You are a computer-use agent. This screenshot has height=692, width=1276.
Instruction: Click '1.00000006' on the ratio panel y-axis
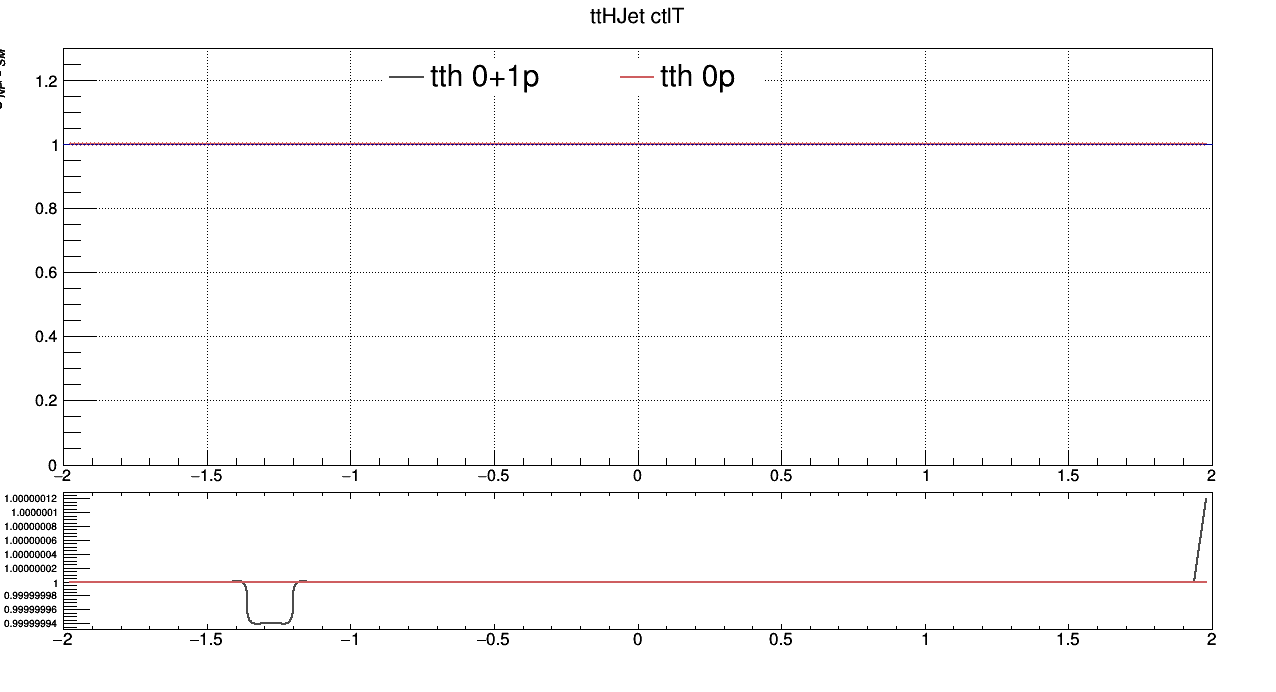31,540
